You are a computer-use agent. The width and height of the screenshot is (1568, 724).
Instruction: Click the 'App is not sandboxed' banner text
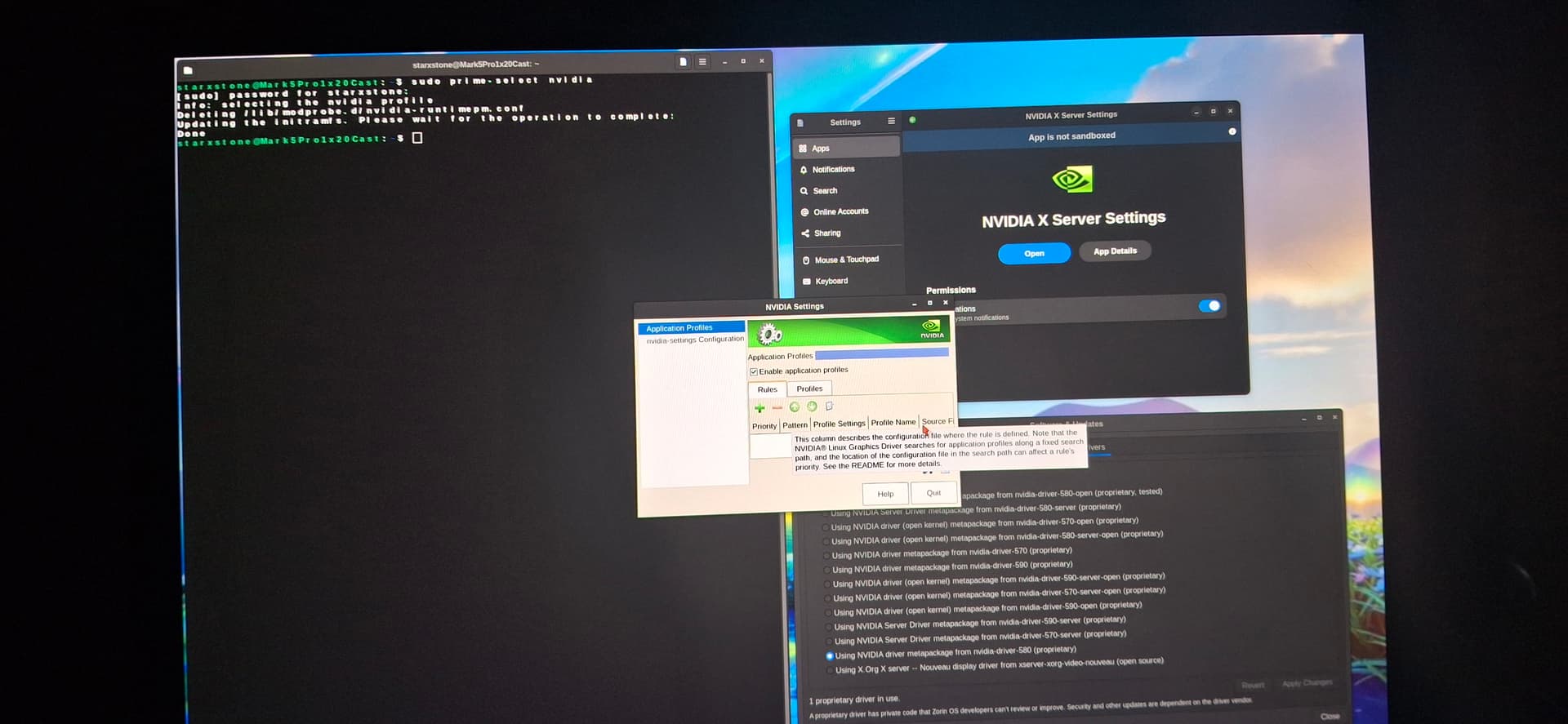tap(1071, 136)
